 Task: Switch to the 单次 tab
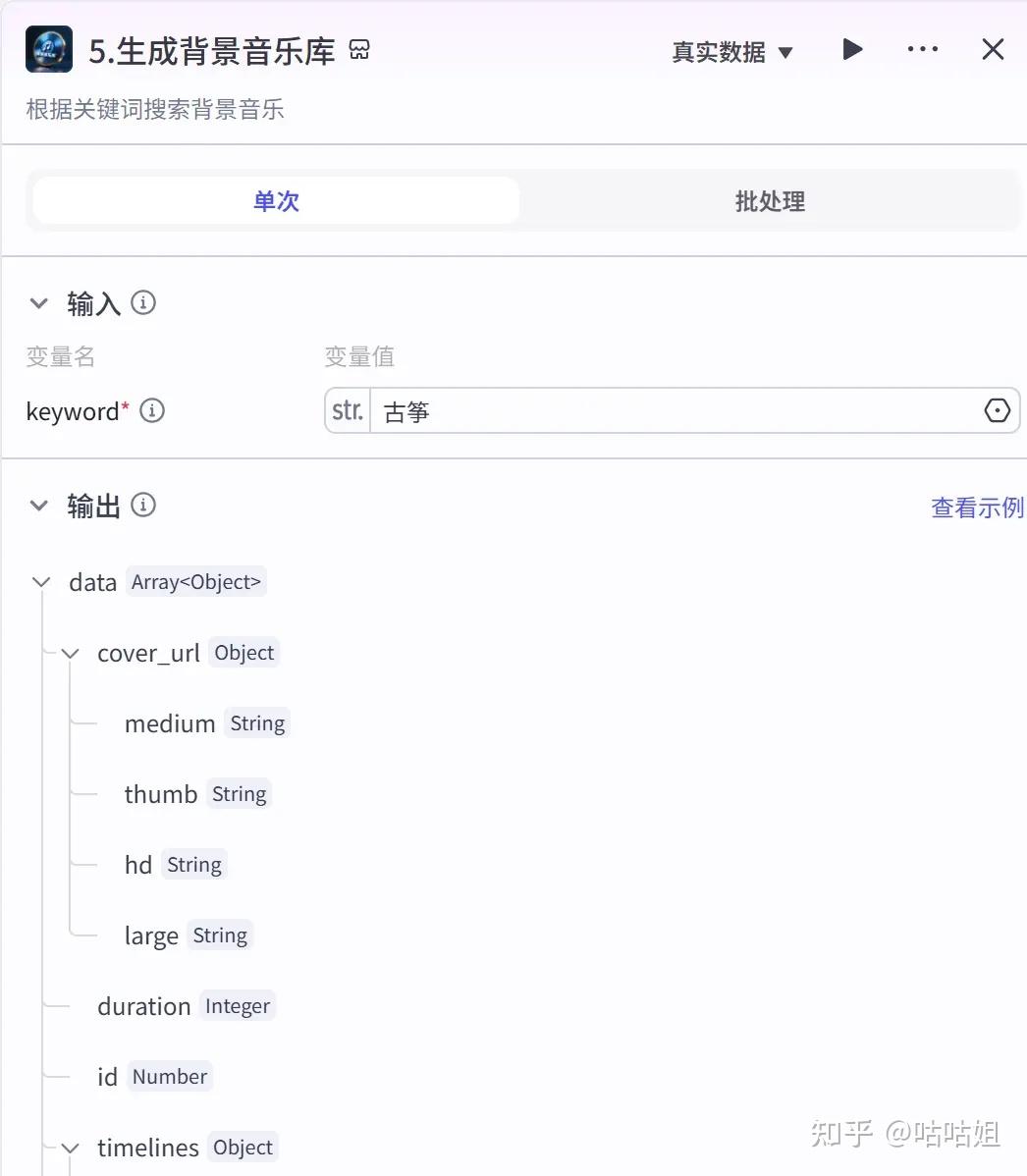click(276, 201)
